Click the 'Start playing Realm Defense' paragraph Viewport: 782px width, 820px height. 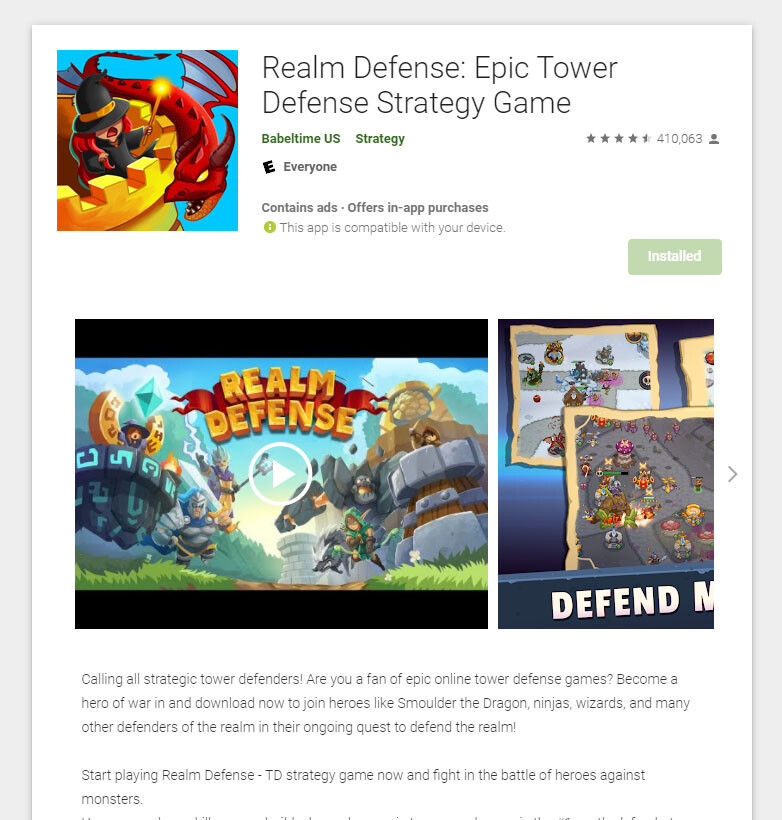tap(363, 787)
